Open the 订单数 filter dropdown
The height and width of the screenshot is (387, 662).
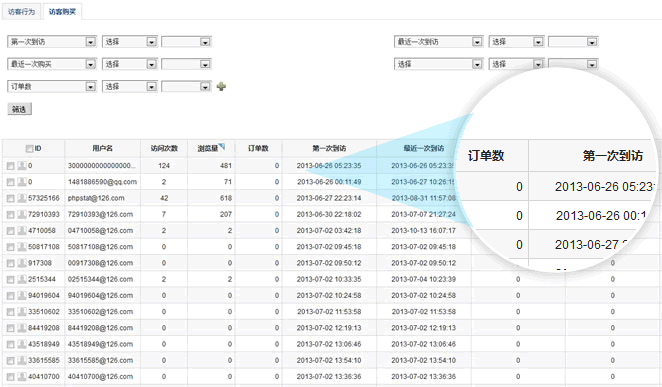tap(52, 87)
